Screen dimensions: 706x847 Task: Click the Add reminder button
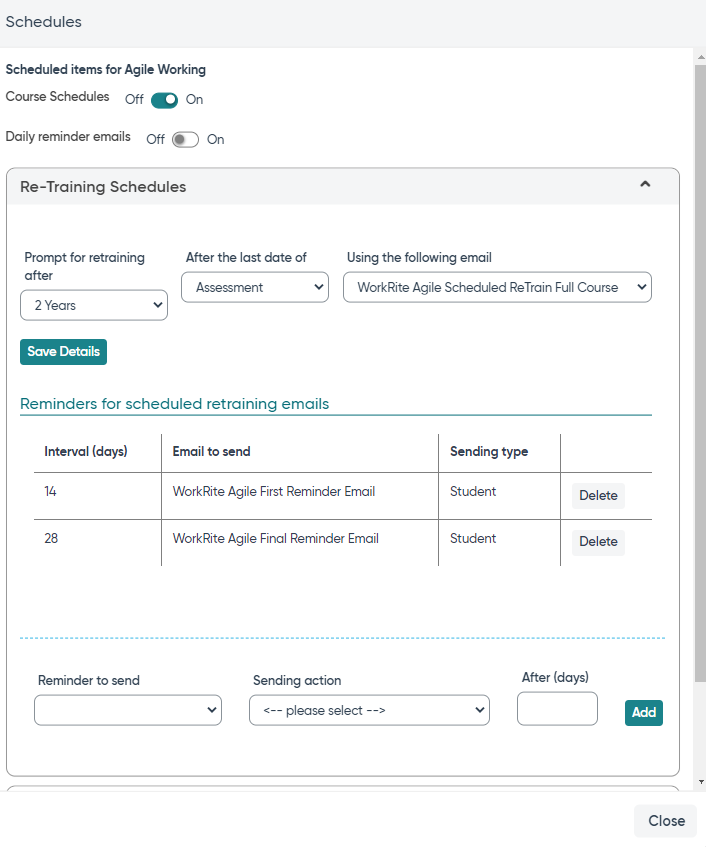[644, 712]
